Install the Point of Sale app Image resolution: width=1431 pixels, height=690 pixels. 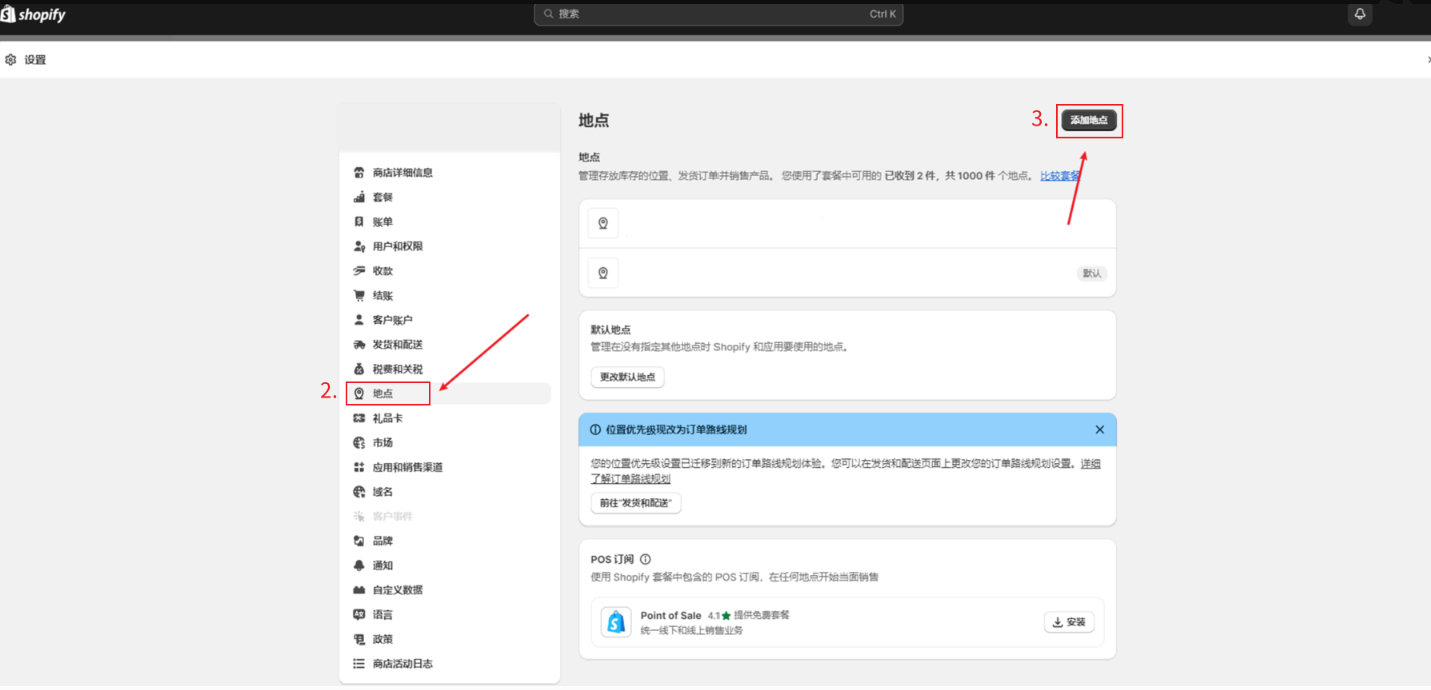[x=1068, y=622]
